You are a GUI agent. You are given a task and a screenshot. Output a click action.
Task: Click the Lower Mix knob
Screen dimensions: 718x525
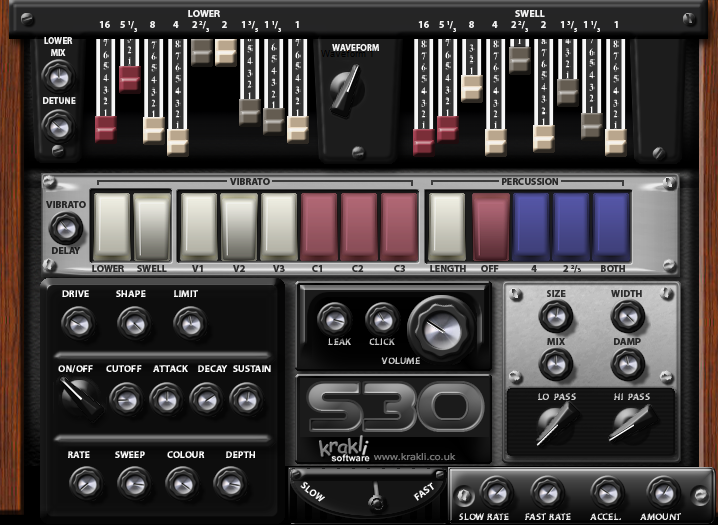click(x=58, y=73)
